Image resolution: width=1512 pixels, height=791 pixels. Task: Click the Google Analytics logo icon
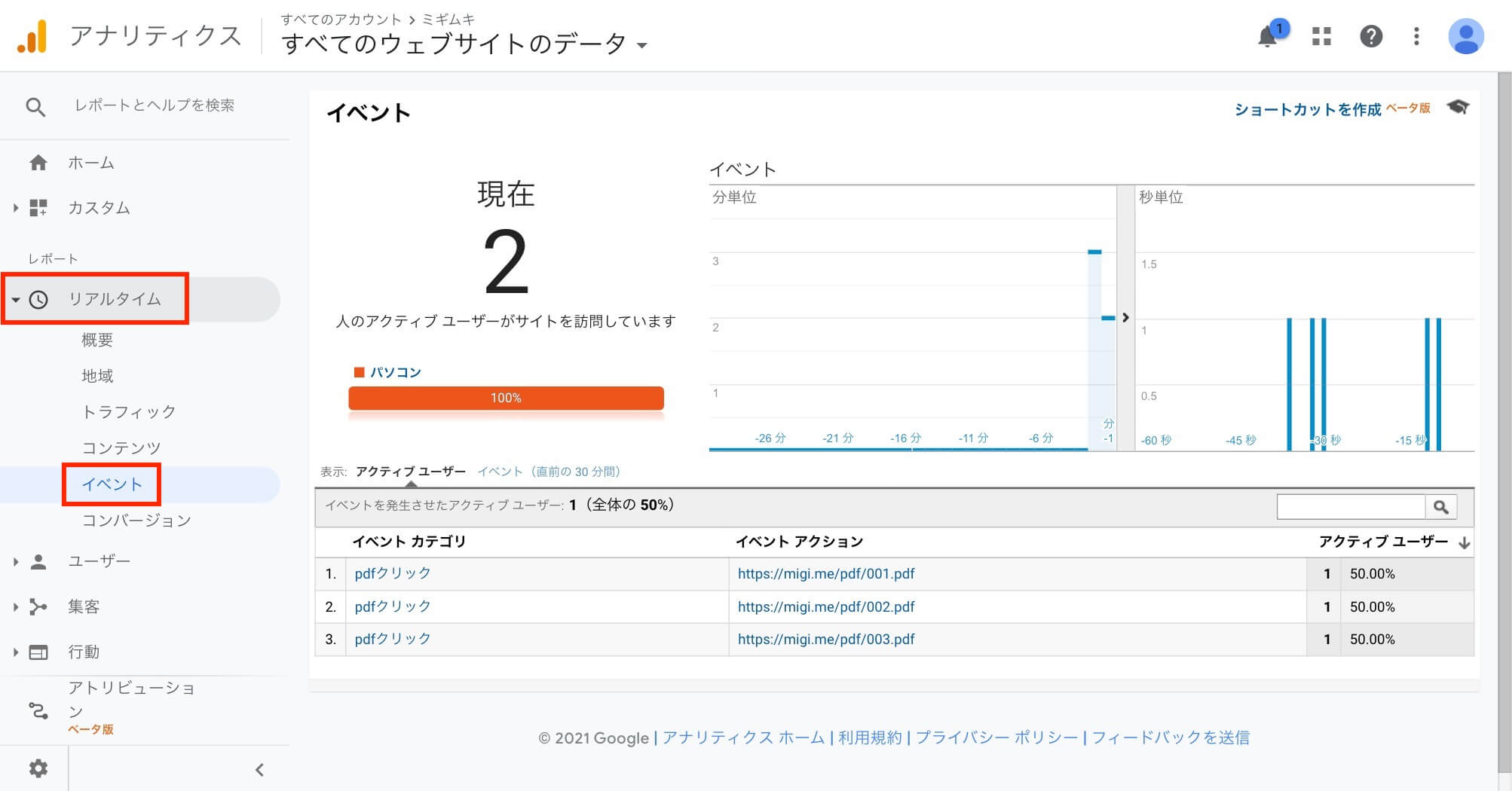pos(32,36)
